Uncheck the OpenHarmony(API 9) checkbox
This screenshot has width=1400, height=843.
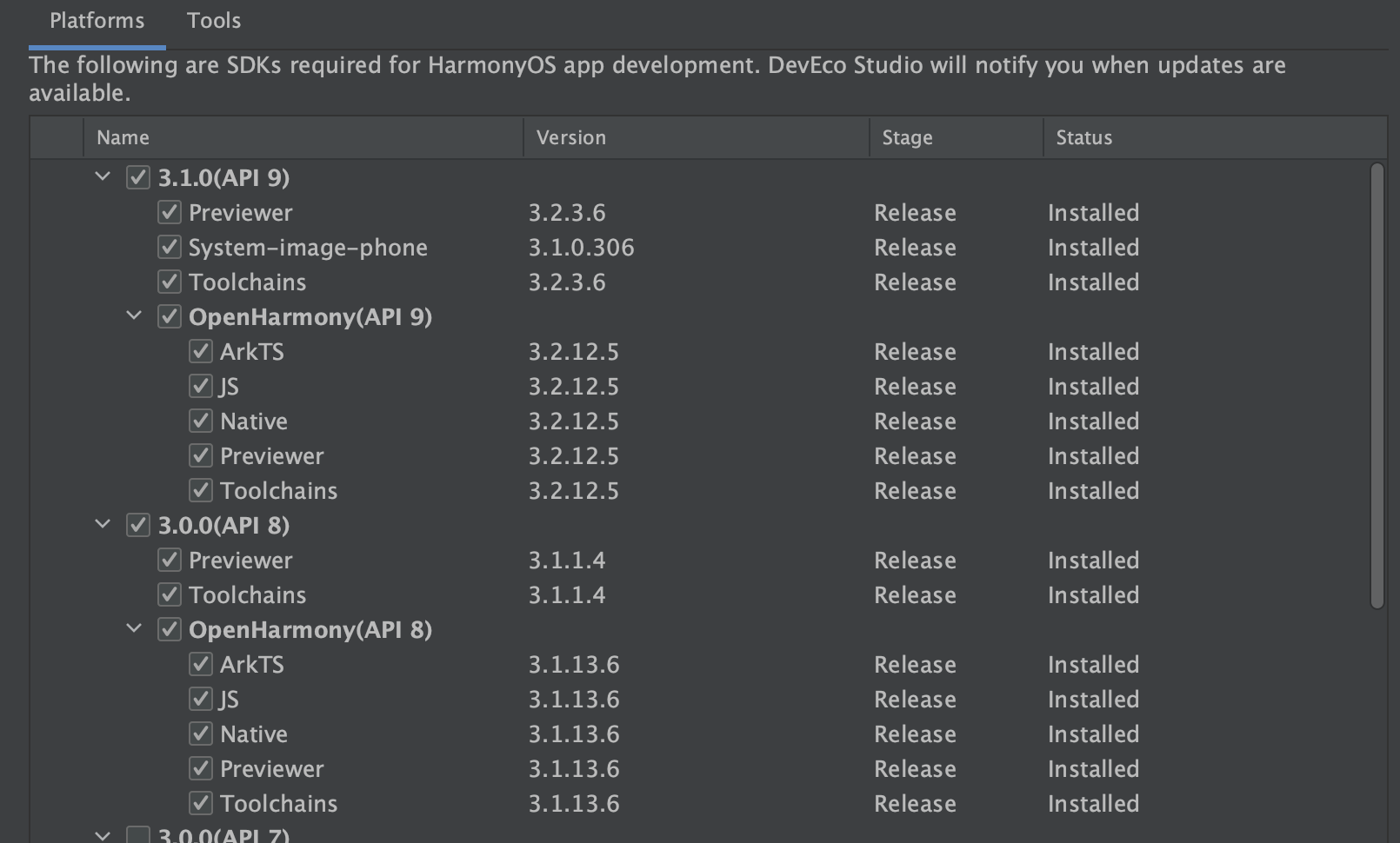coord(170,316)
